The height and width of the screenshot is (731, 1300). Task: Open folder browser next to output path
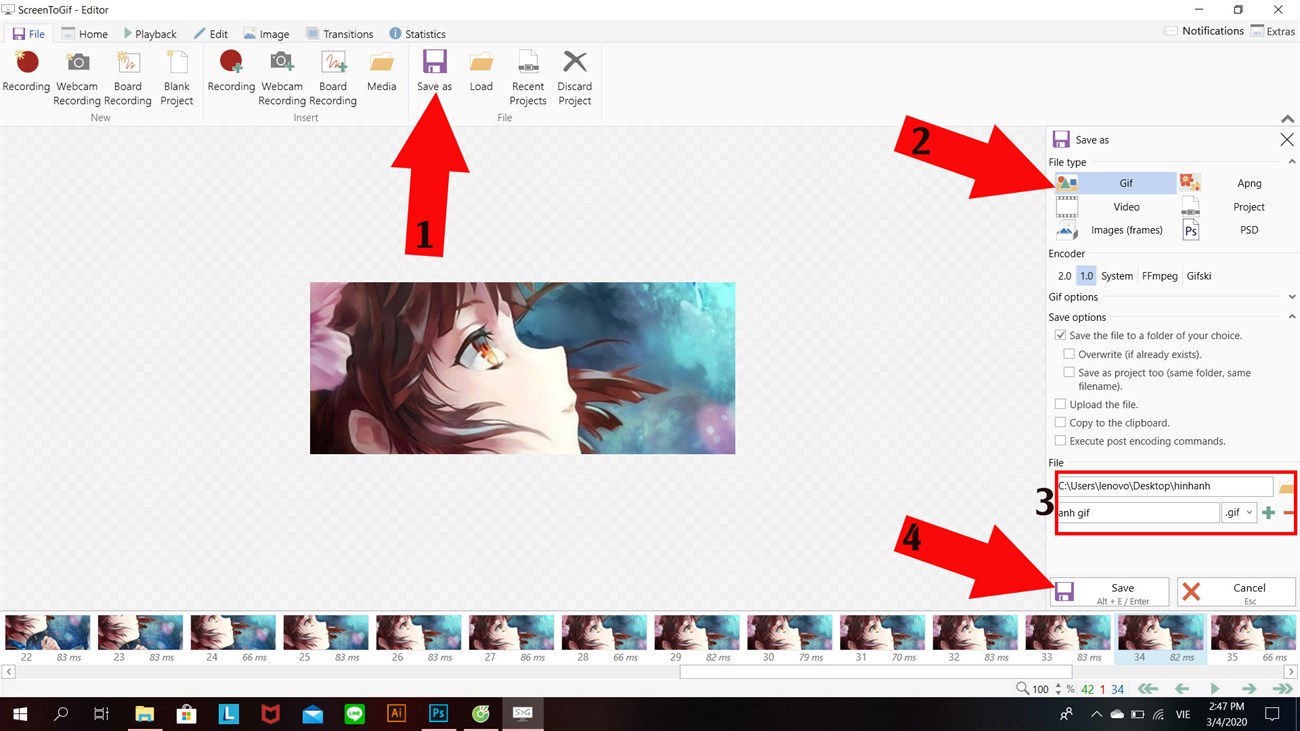pyautogui.click(x=1286, y=487)
